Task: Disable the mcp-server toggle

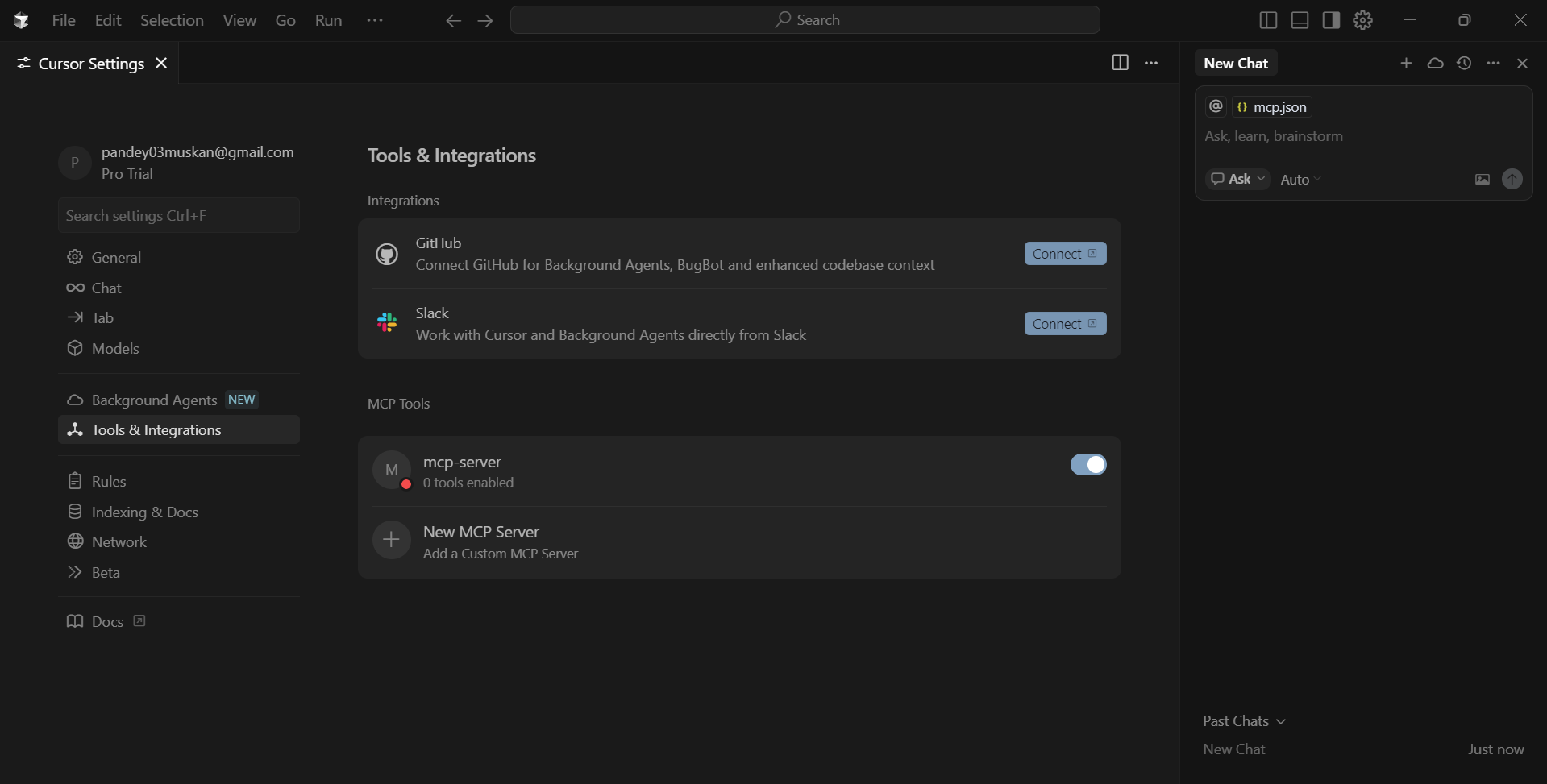Action: click(x=1088, y=464)
